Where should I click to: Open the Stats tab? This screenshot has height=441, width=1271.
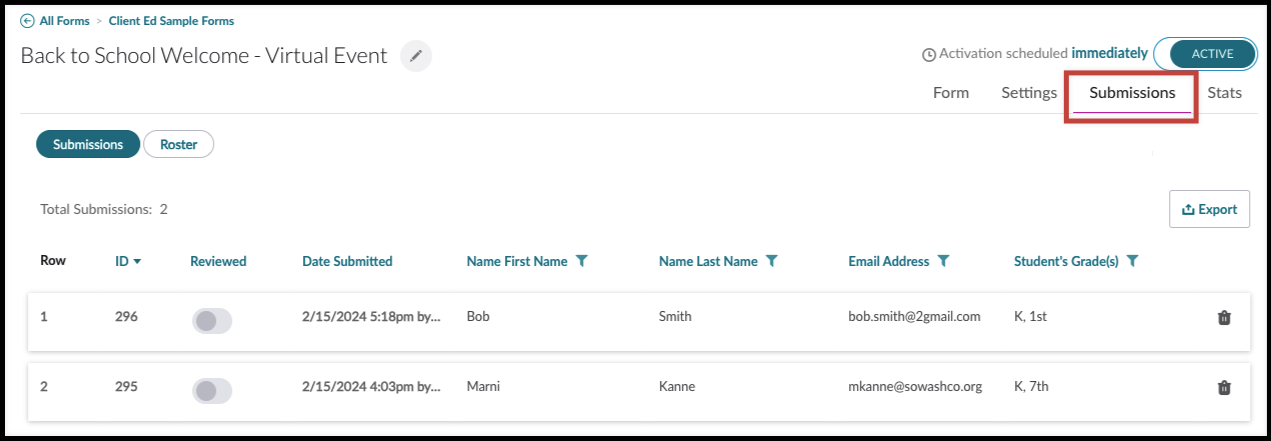pos(1224,93)
